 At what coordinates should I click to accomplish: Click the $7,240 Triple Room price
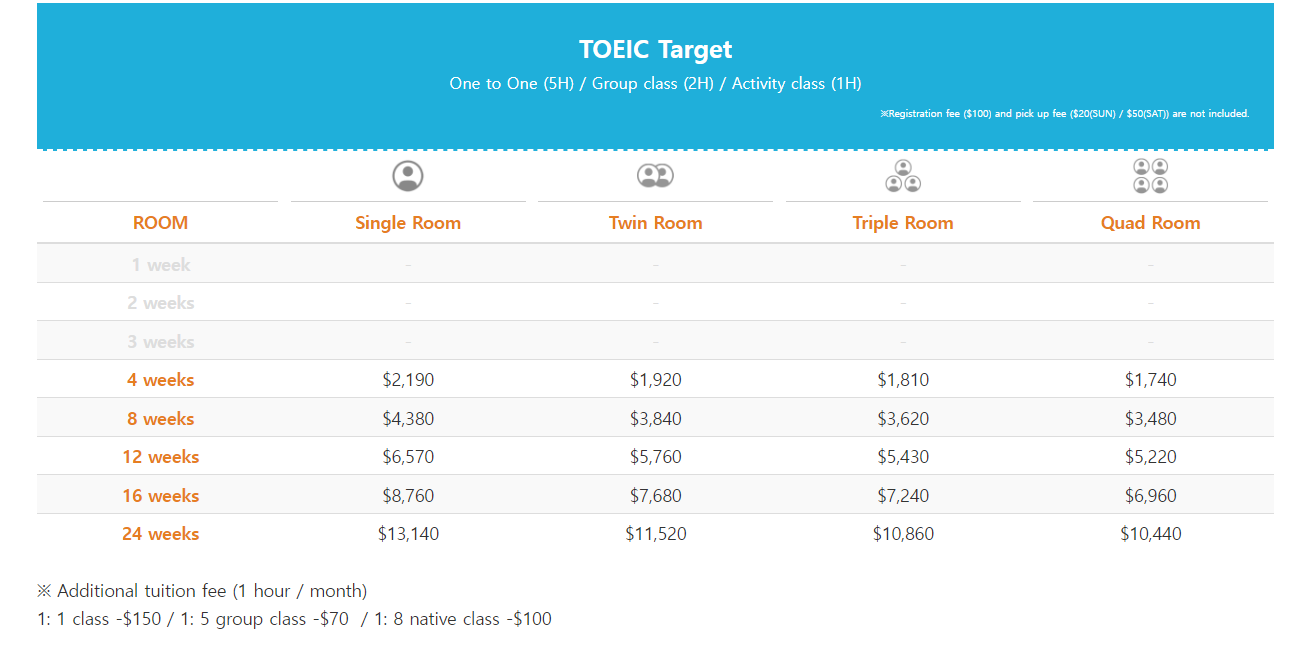(903, 496)
